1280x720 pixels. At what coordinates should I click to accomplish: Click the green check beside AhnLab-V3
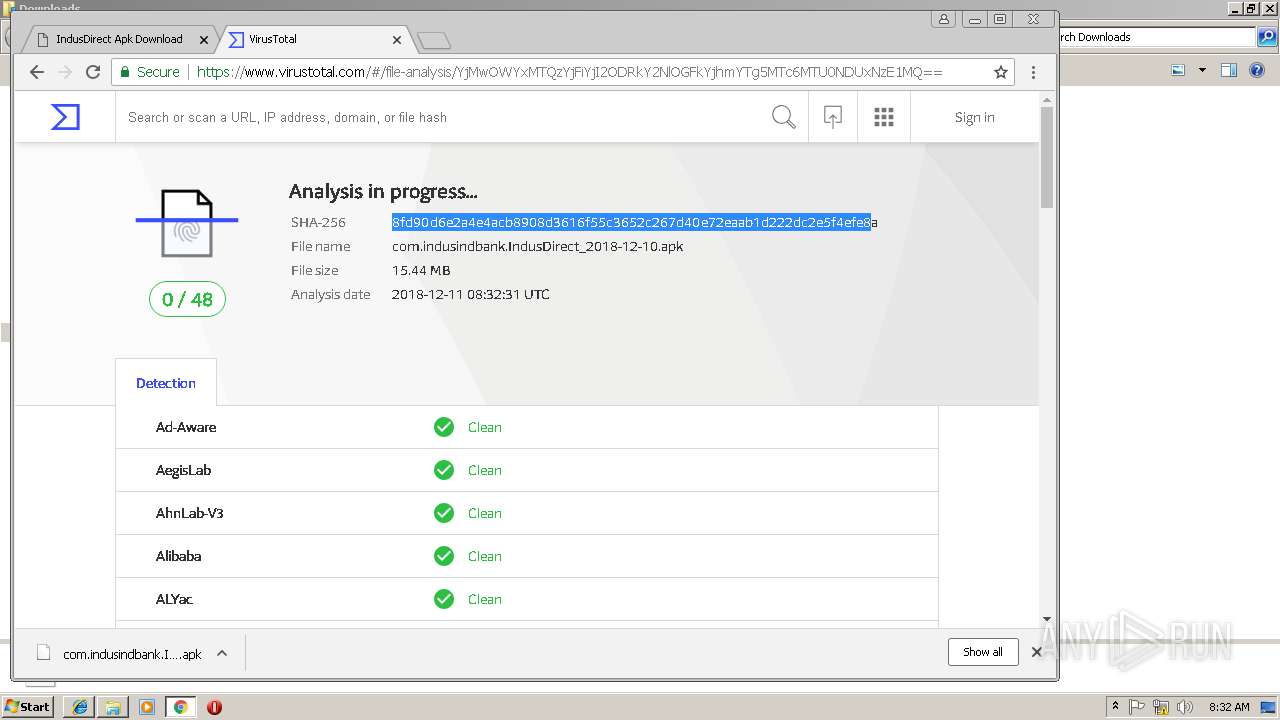[444, 513]
